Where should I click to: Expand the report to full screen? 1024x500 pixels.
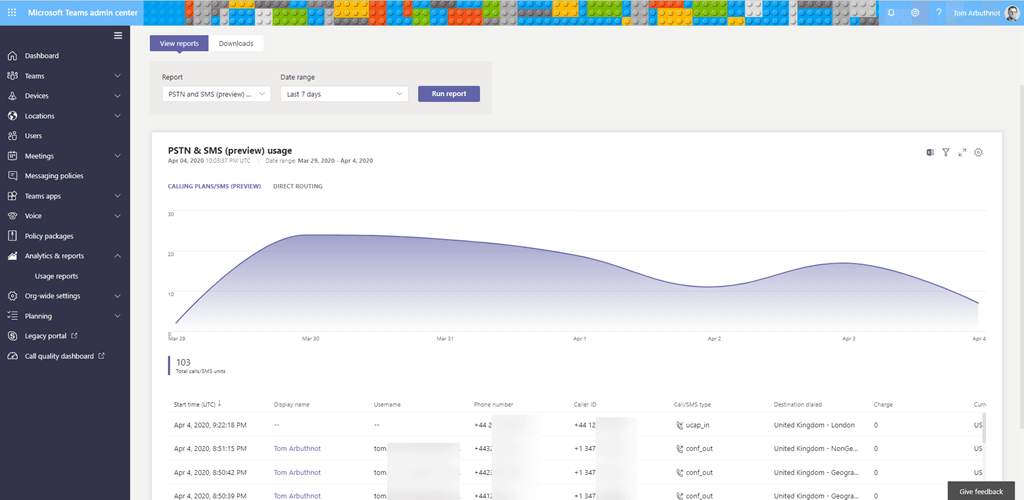click(962, 152)
